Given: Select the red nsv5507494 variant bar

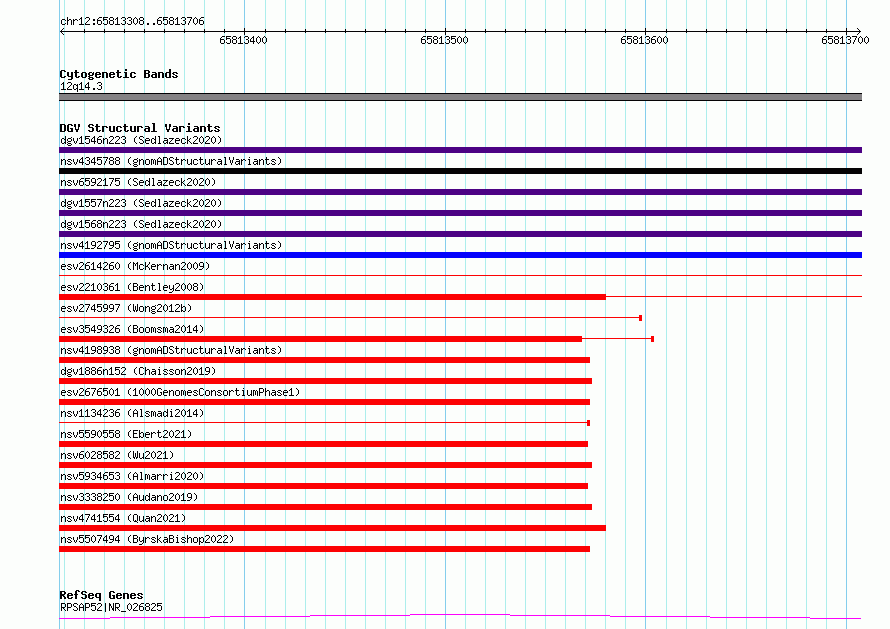Looking at the screenshot, I should [x=325, y=549].
